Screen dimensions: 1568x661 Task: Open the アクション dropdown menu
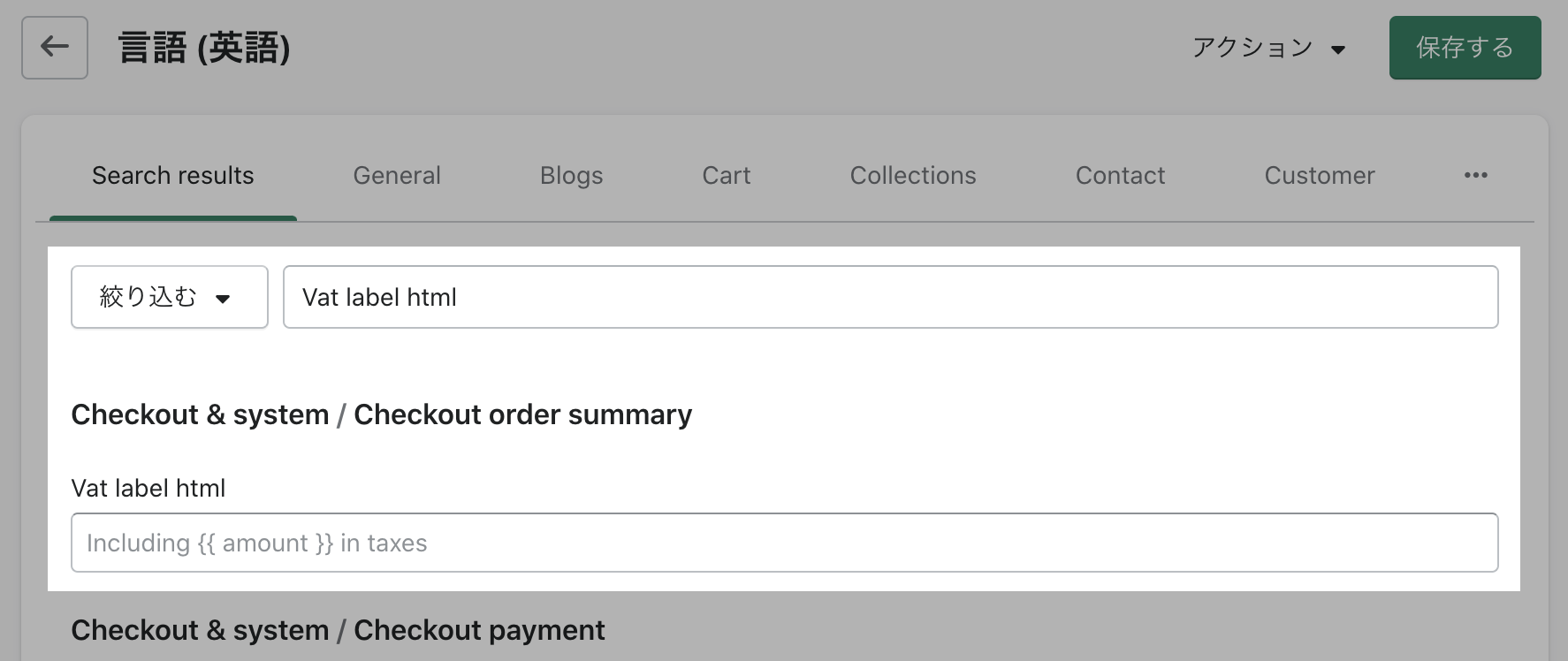[x=1267, y=48]
